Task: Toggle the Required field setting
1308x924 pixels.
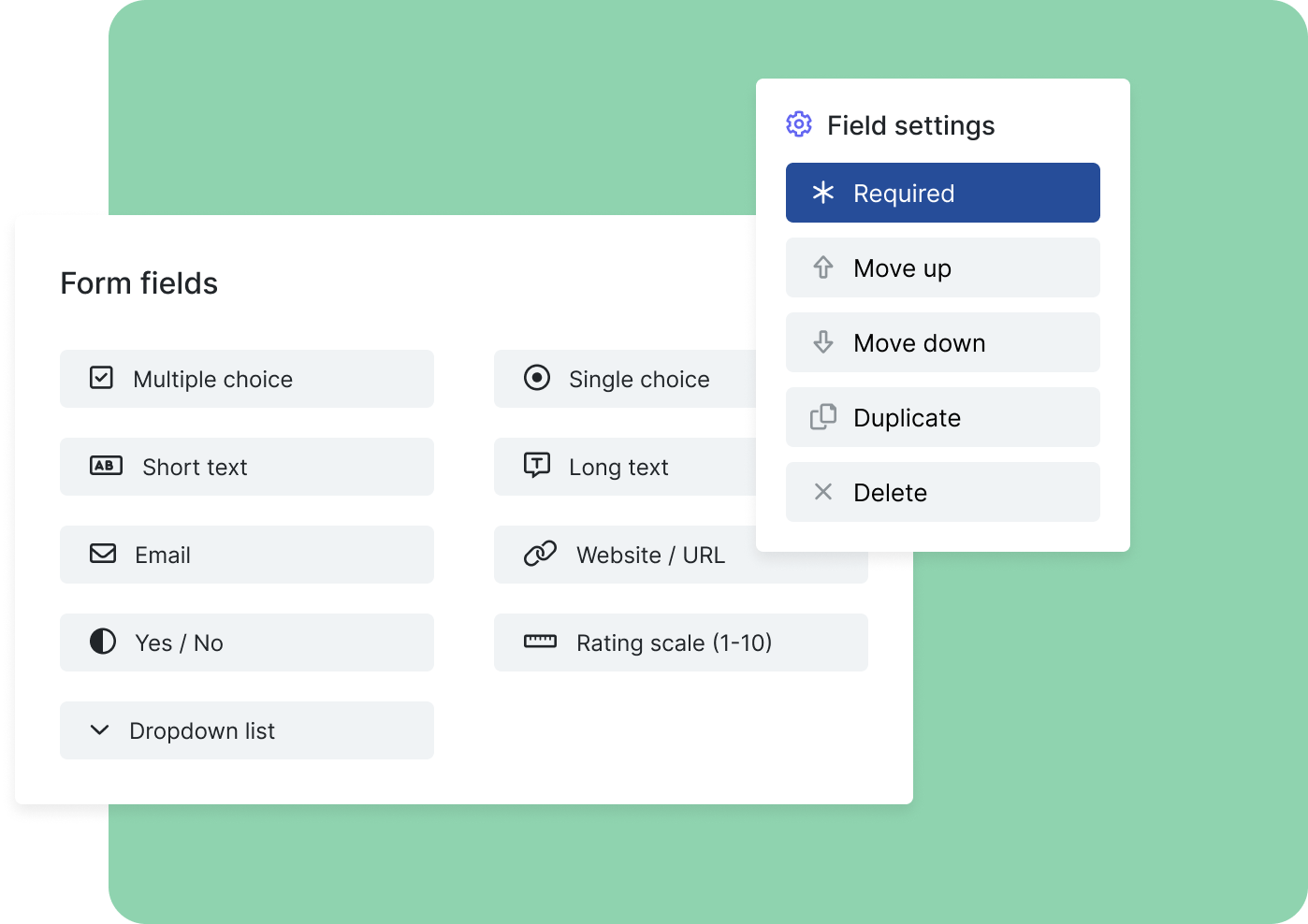Action: coord(943,193)
